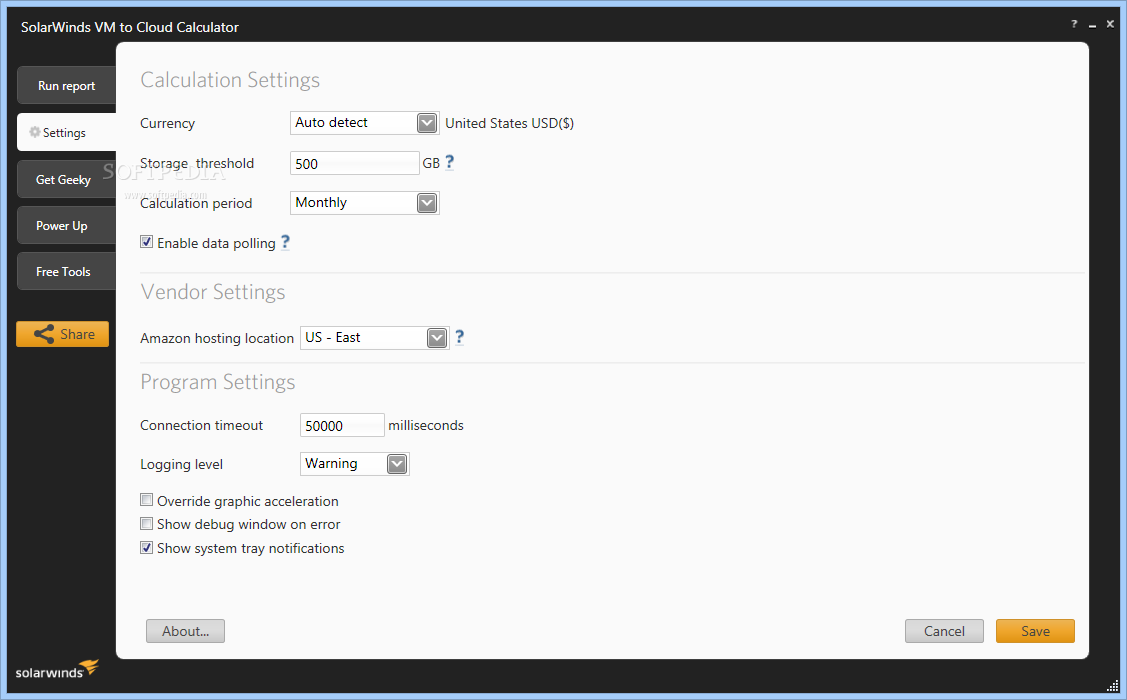
Task: Click the milliseconds label
Action: [x=426, y=425]
